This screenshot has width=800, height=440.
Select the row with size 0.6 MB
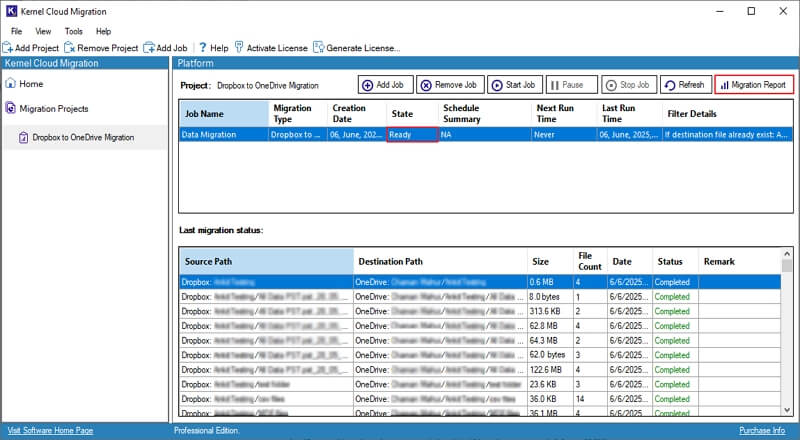[480, 282]
